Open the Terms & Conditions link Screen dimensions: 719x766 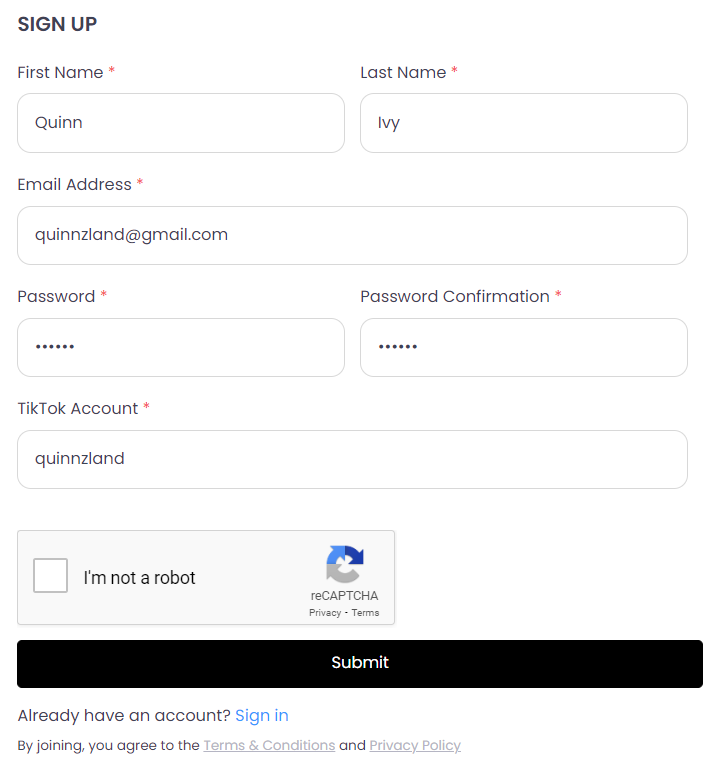pos(269,745)
